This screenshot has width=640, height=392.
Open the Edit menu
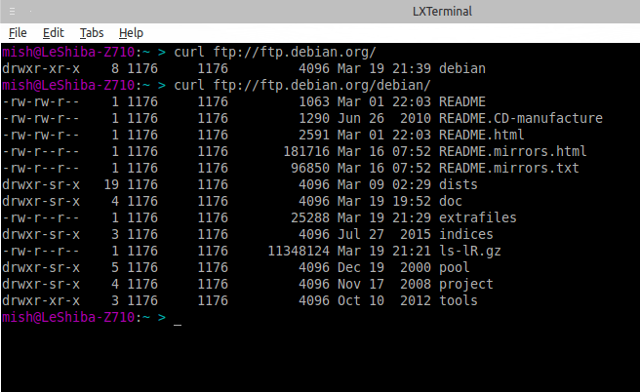(53, 33)
